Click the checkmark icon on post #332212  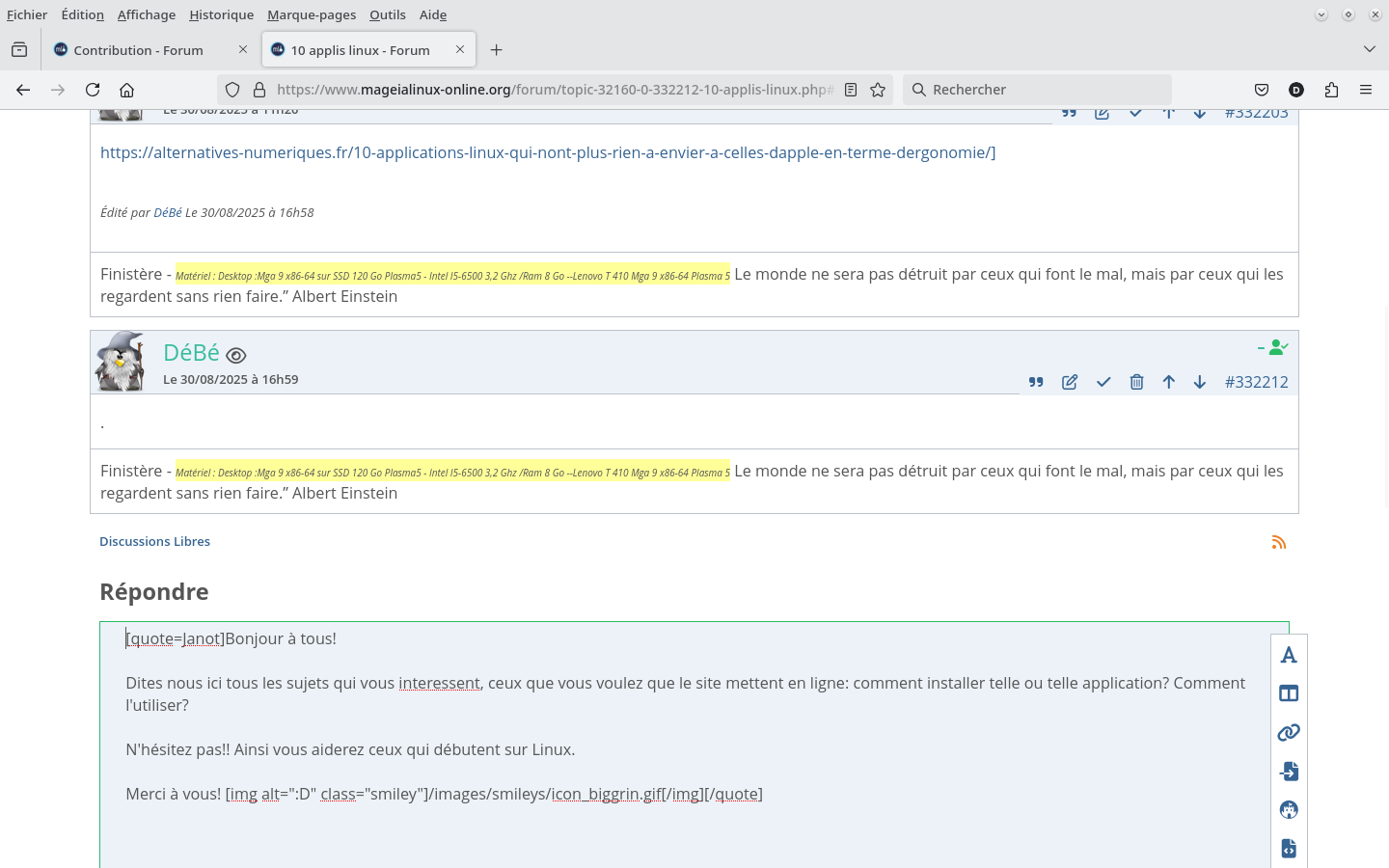click(x=1103, y=382)
